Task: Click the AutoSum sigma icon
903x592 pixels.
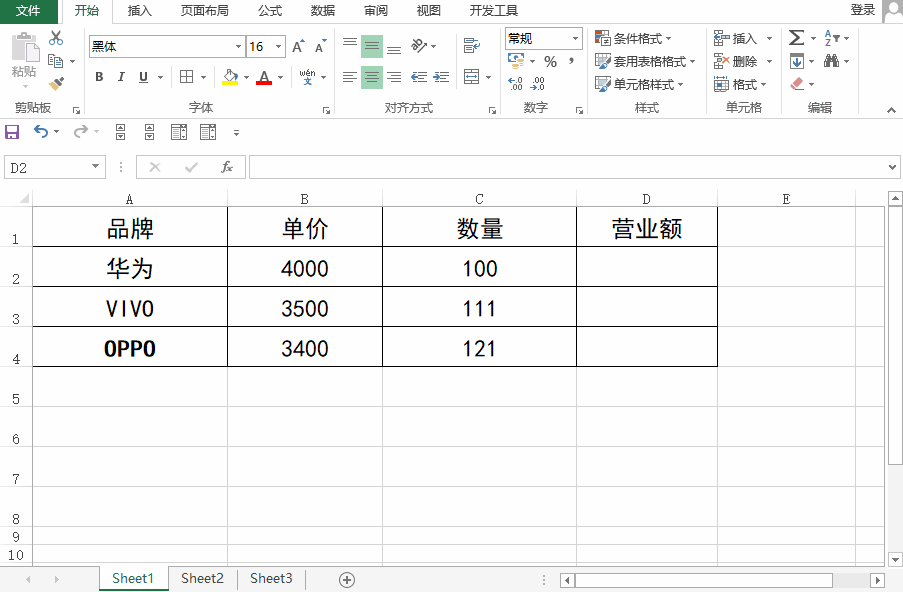Action: [x=796, y=38]
